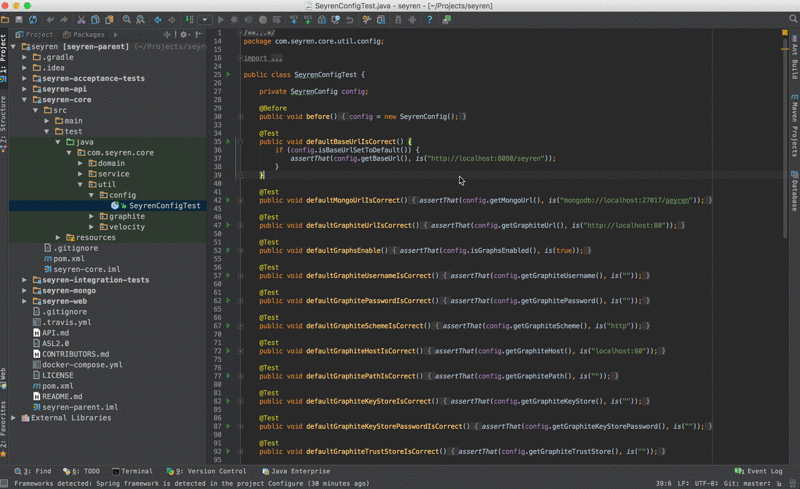Toggle tool window buttons icon bottom-left
Viewport: 800px width, 489px height.
pos(4,483)
